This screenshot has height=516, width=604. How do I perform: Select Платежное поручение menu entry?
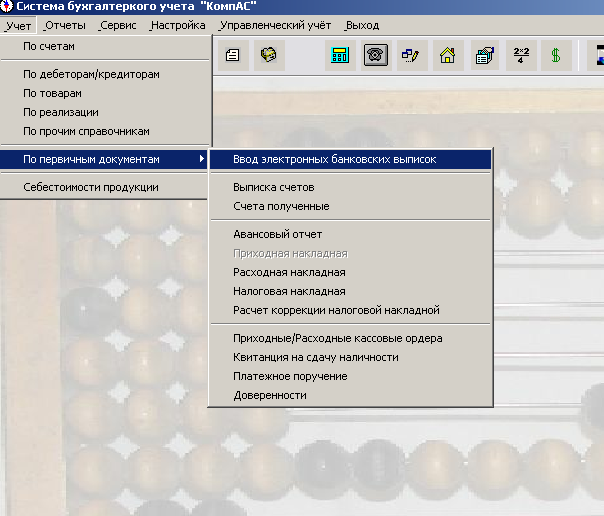(x=290, y=376)
